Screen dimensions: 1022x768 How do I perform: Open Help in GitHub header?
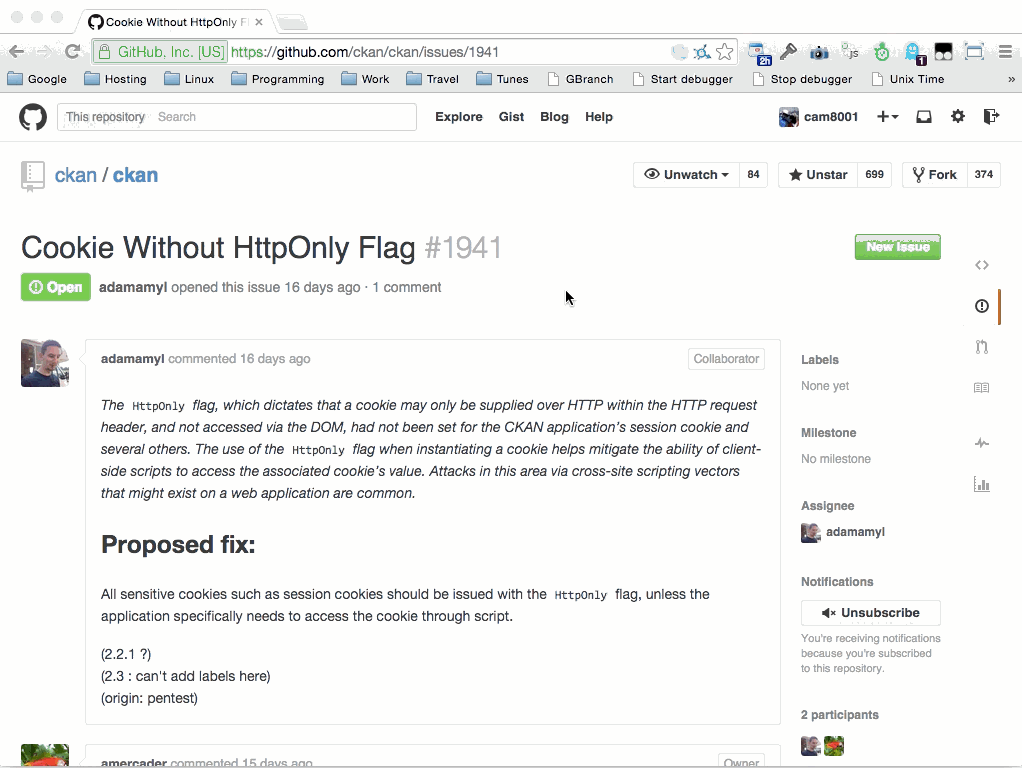(598, 117)
